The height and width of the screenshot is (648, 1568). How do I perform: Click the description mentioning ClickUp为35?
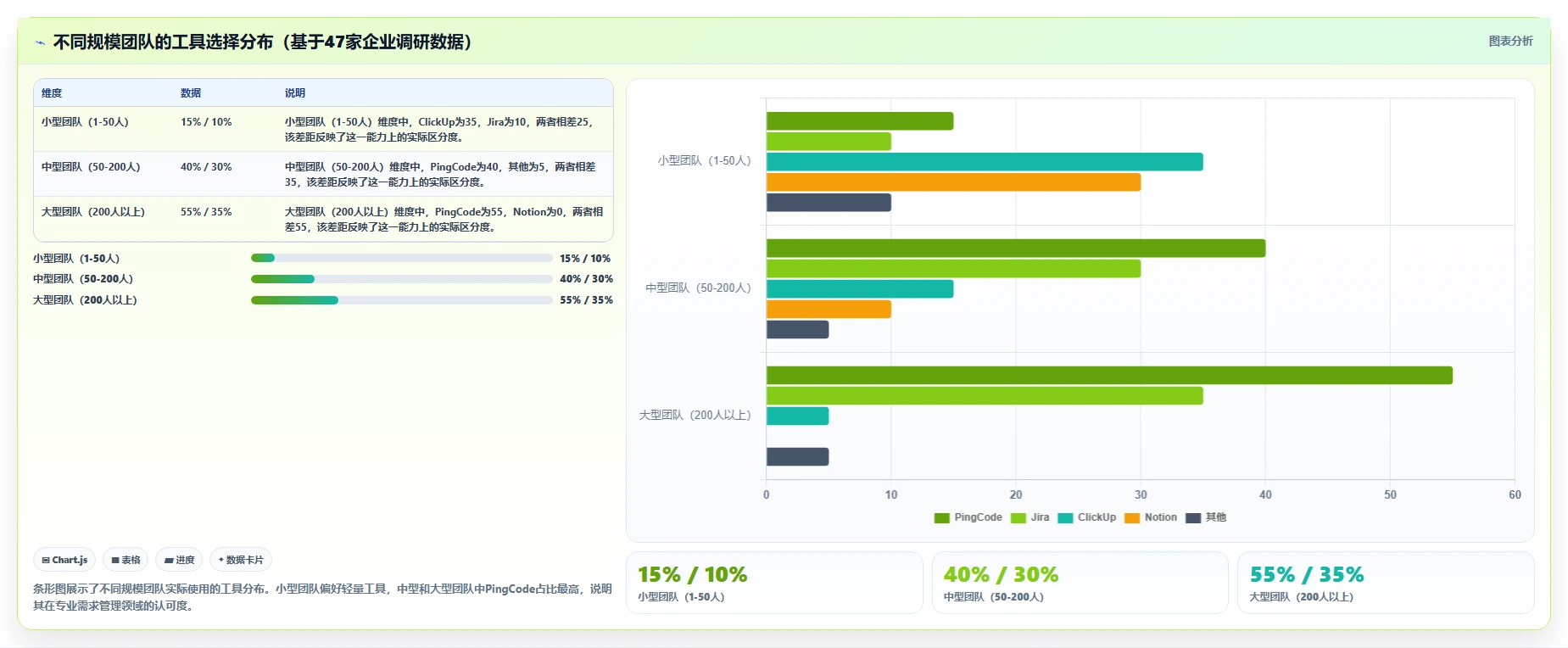(x=441, y=130)
